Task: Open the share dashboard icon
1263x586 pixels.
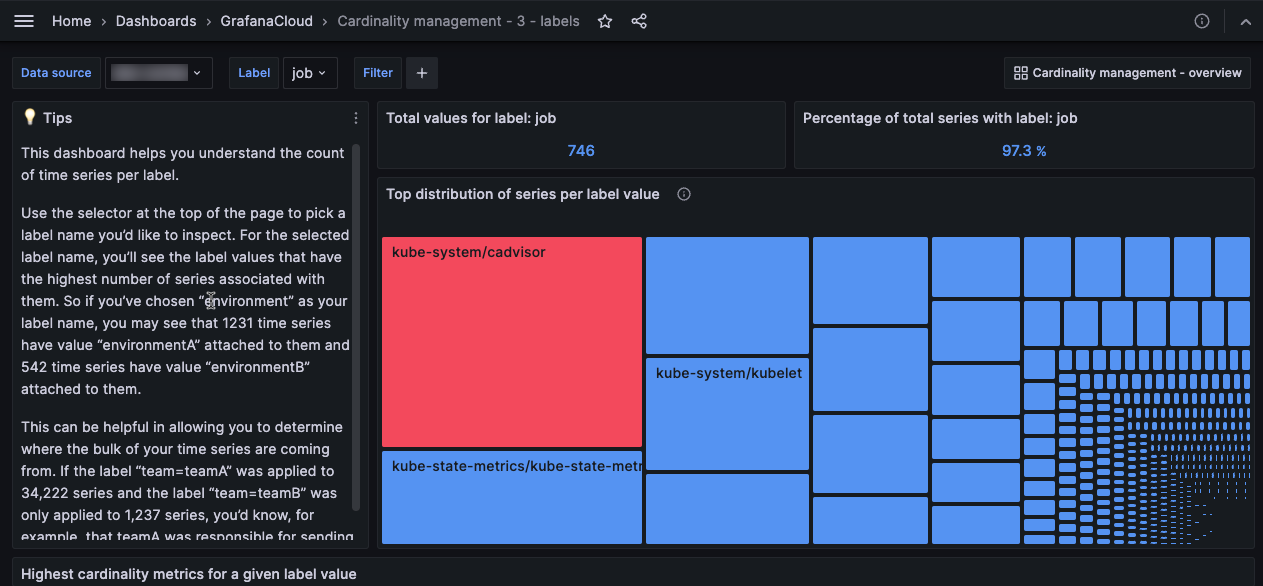Action: tap(638, 20)
